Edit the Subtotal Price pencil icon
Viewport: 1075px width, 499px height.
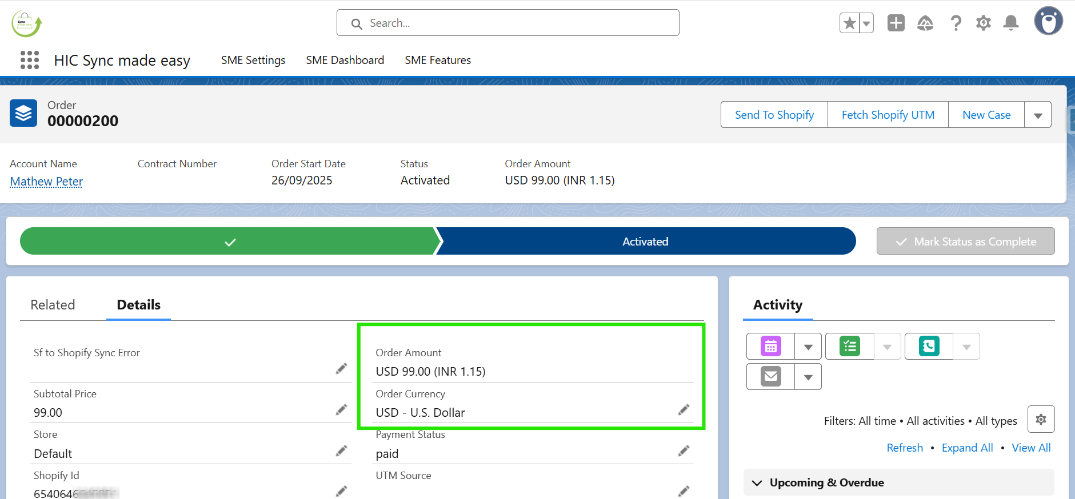[341, 410]
